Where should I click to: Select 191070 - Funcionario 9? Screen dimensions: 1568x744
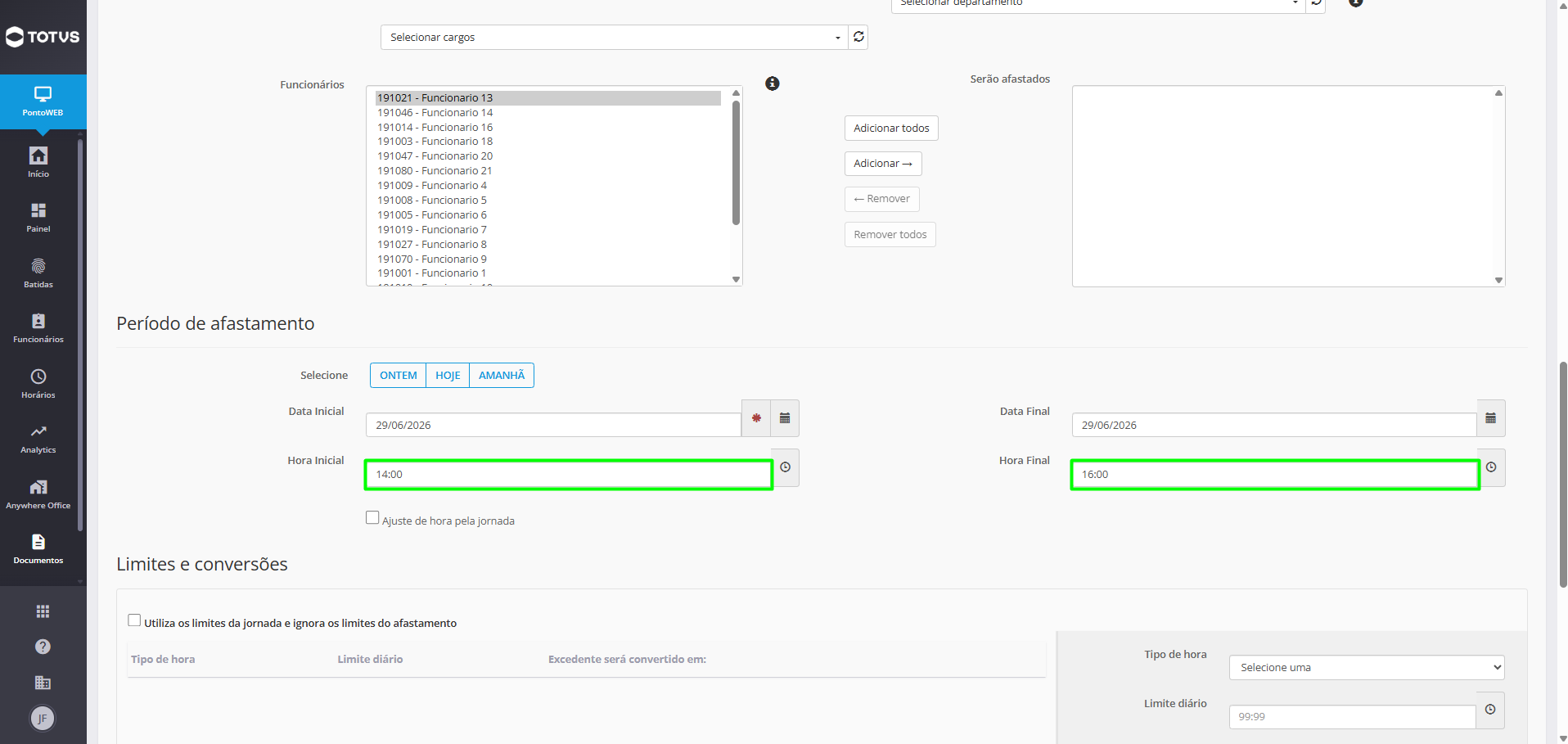point(547,259)
